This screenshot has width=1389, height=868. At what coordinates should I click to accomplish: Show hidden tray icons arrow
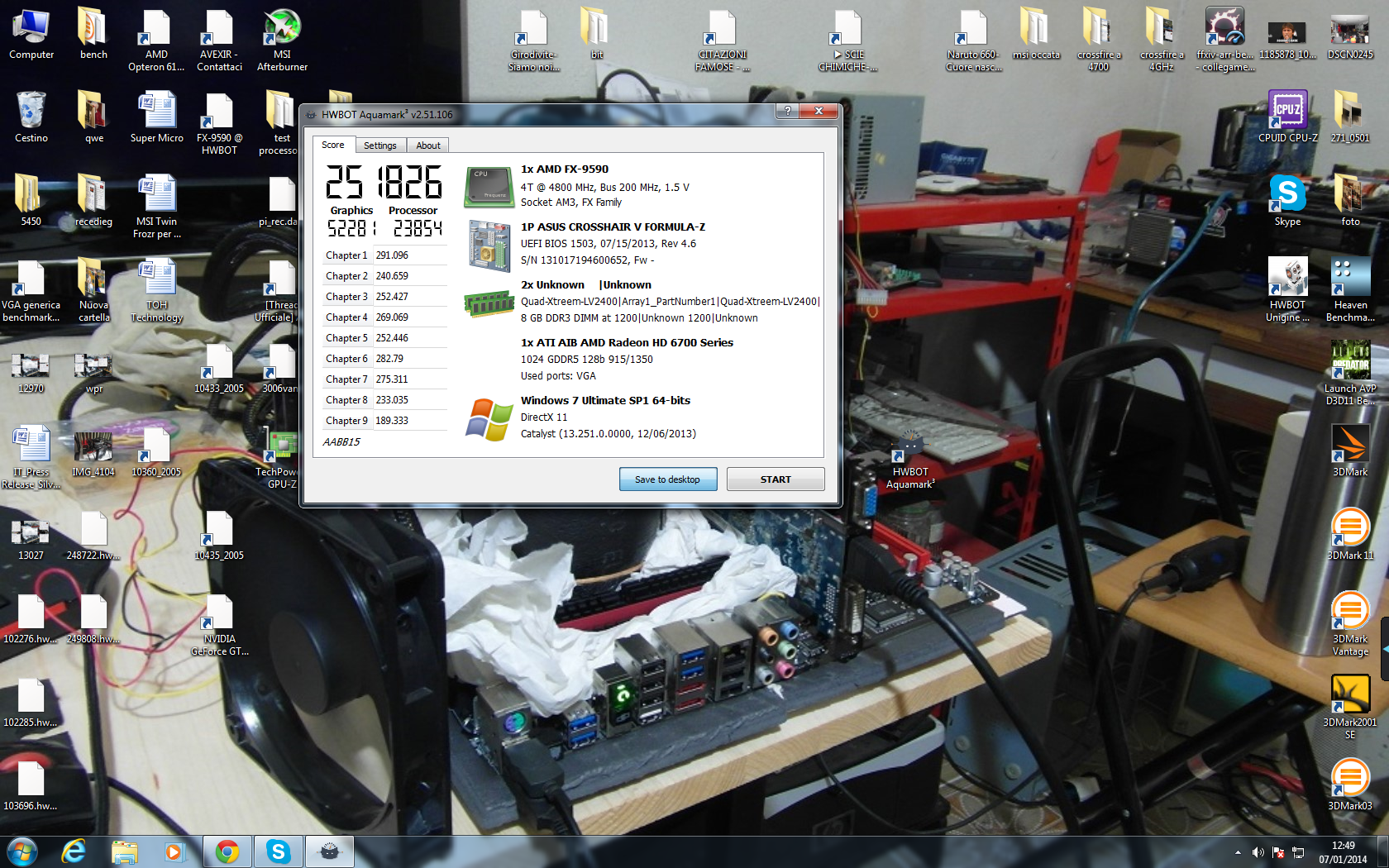click(1238, 852)
